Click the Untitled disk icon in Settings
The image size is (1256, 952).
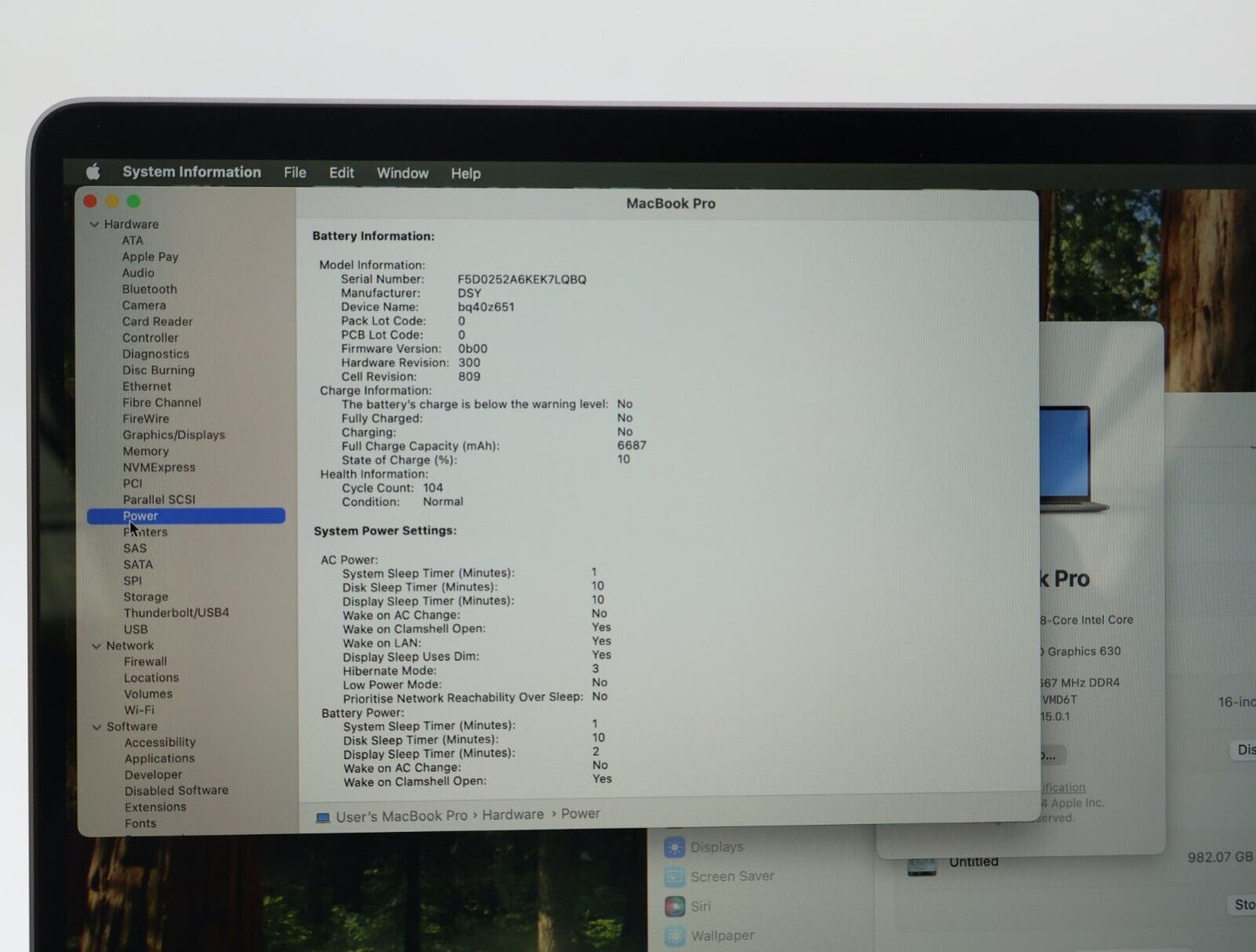(922, 866)
